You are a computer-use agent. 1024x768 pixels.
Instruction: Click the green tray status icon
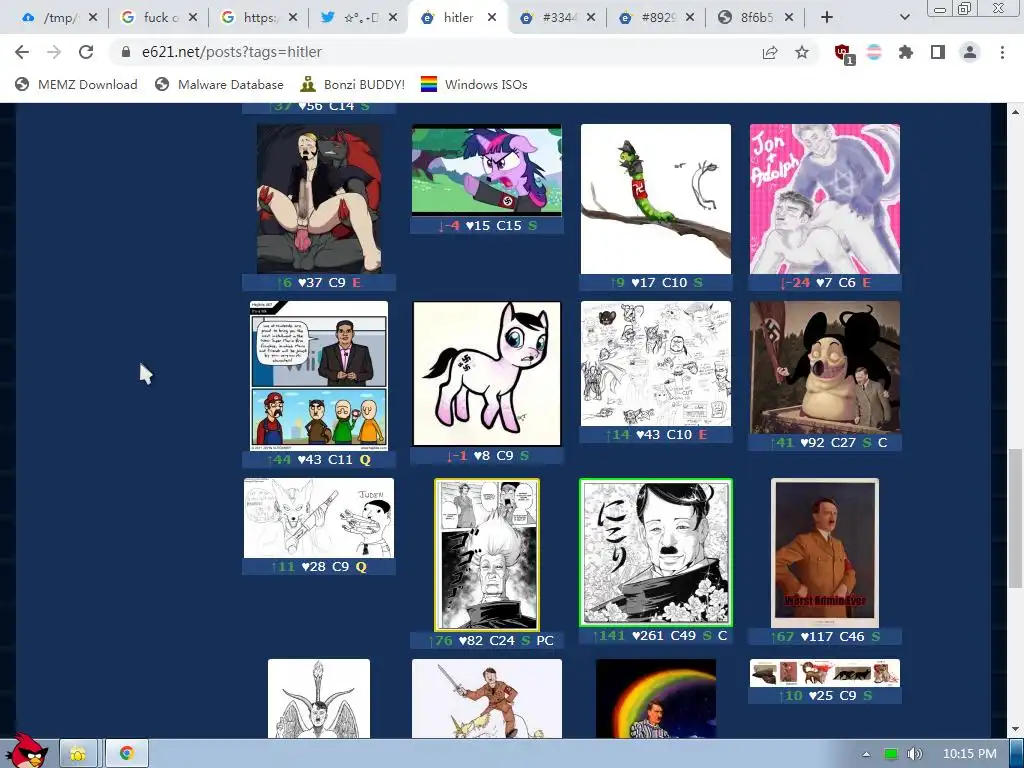(x=891, y=754)
